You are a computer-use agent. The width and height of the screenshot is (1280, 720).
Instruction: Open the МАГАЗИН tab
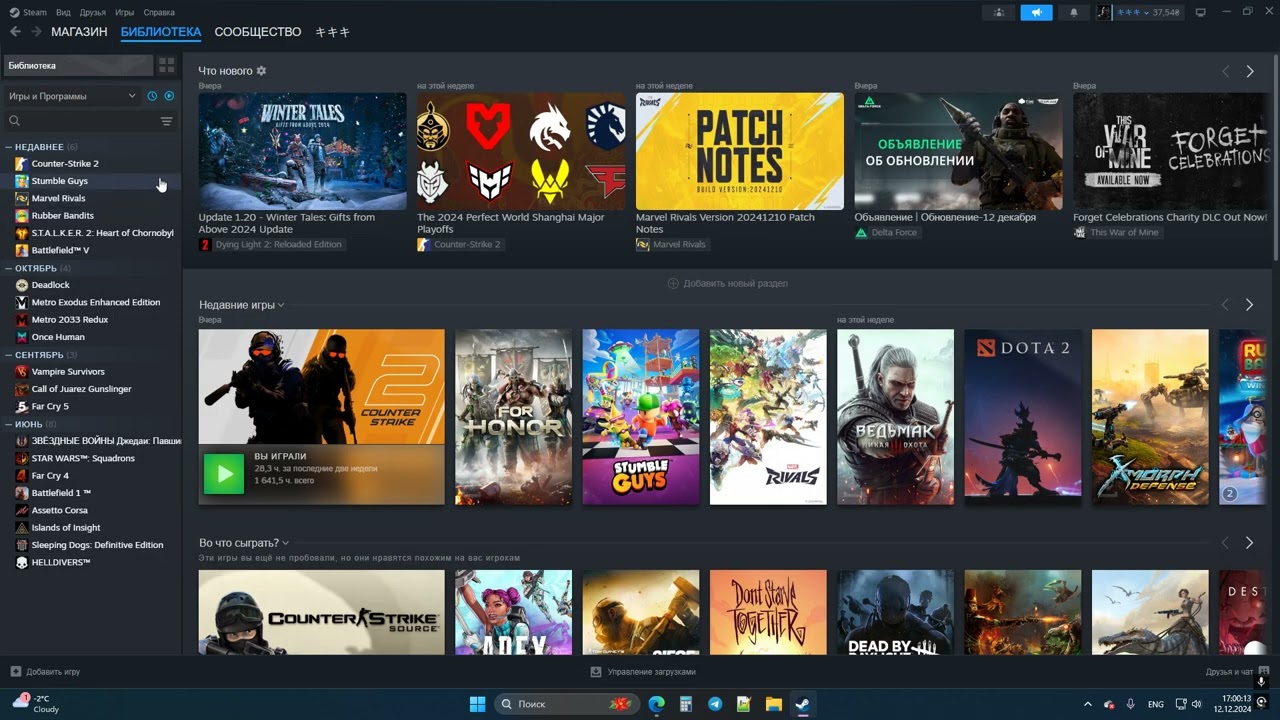(79, 32)
